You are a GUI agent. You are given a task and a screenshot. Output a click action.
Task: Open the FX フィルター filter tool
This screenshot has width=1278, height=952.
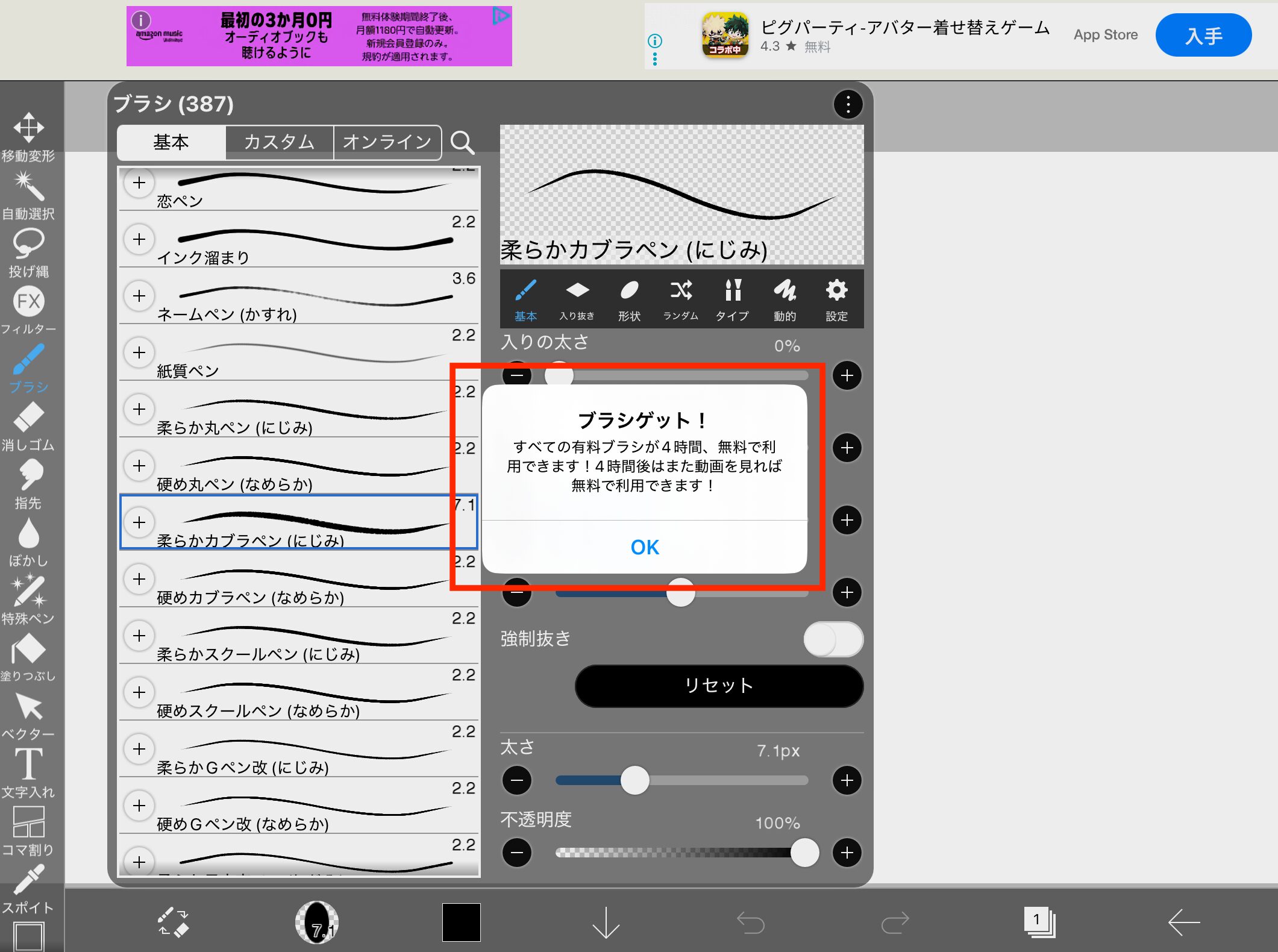click(x=28, y=301)
